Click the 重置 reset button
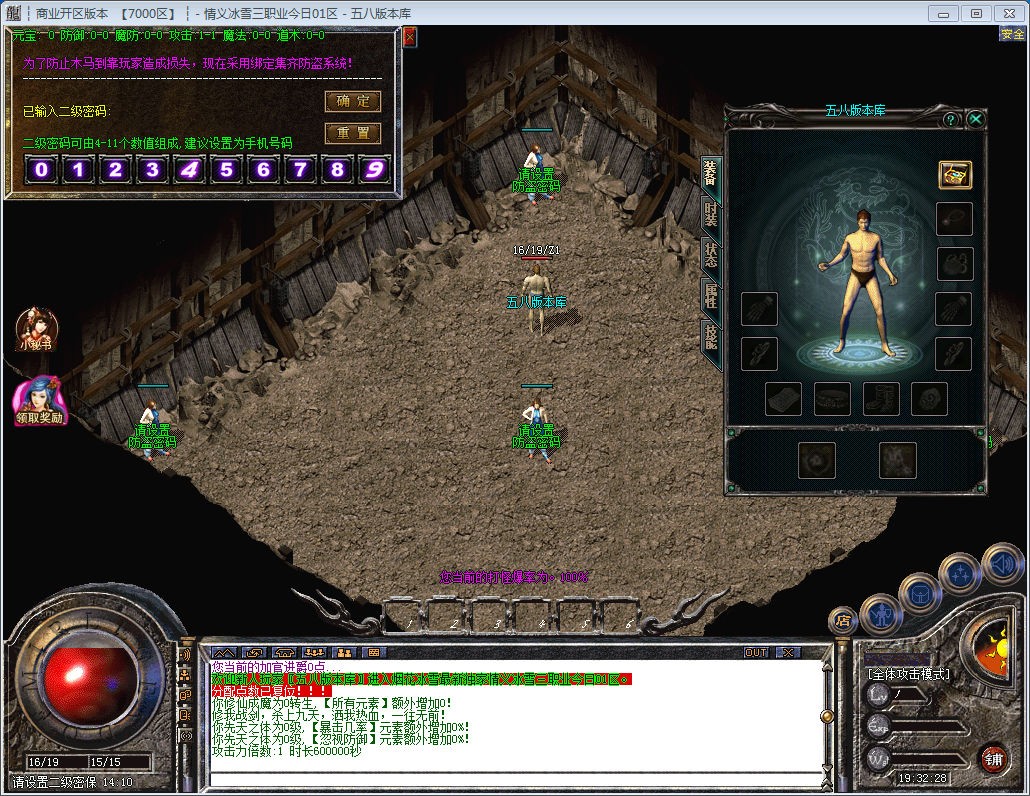Viewport: 1030px width, 796px height. pyautogui.click(x=353, y=133)
